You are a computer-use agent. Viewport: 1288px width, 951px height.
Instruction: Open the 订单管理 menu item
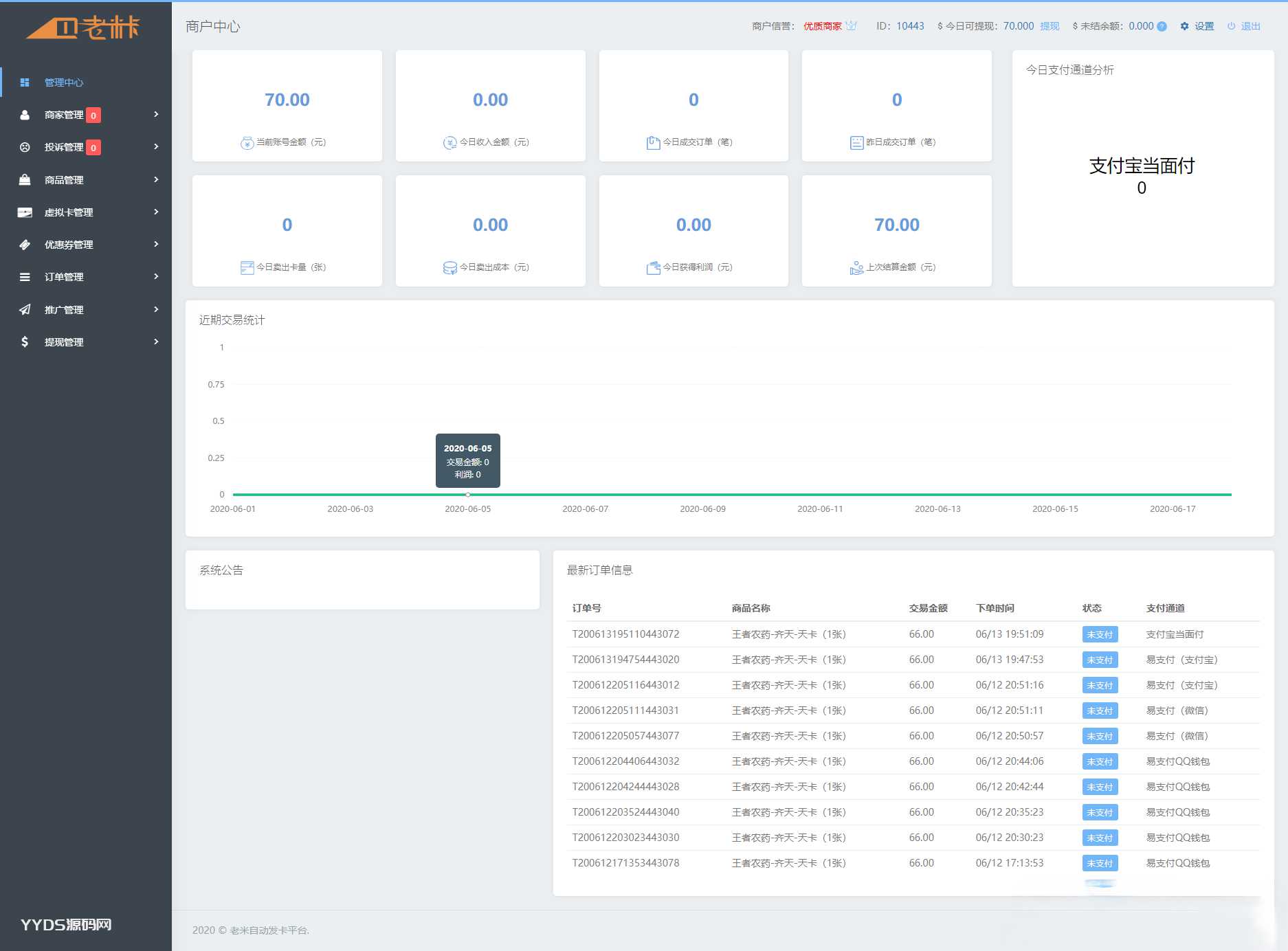click(64, 277)
